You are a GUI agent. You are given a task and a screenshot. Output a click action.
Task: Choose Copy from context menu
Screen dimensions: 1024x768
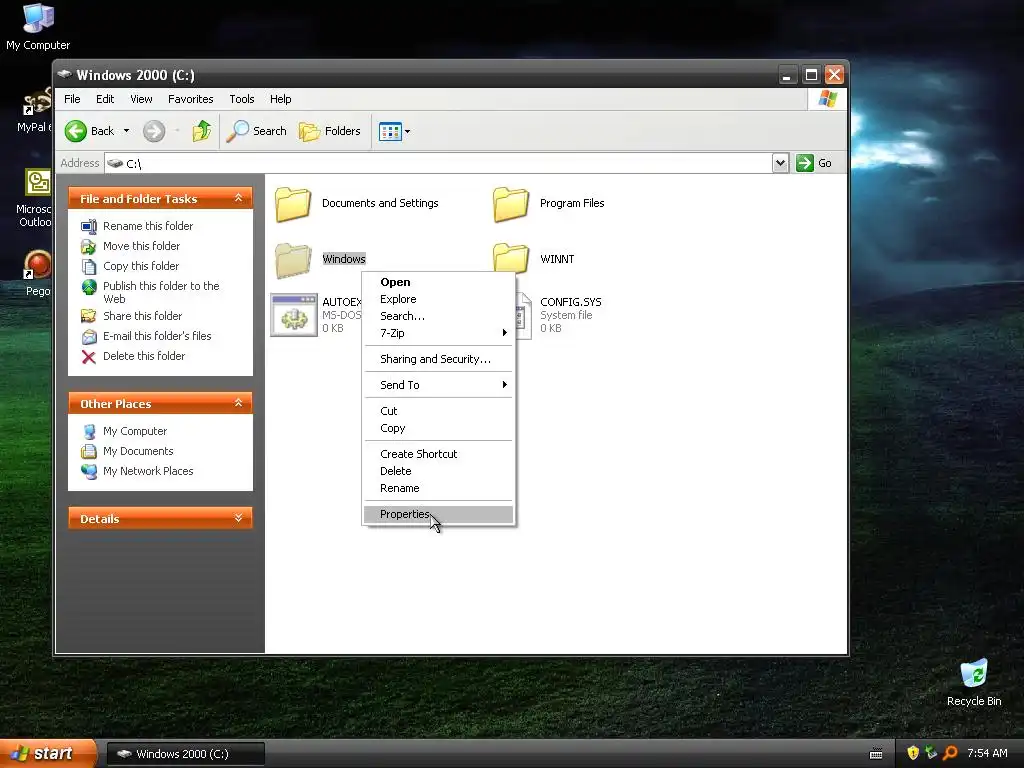tap(438, 428)
